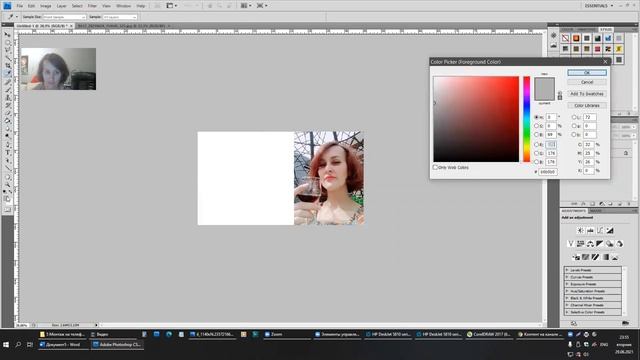Select the Clone Stamp tool
This screenshot has width=640, height=360.
[7, 98]
